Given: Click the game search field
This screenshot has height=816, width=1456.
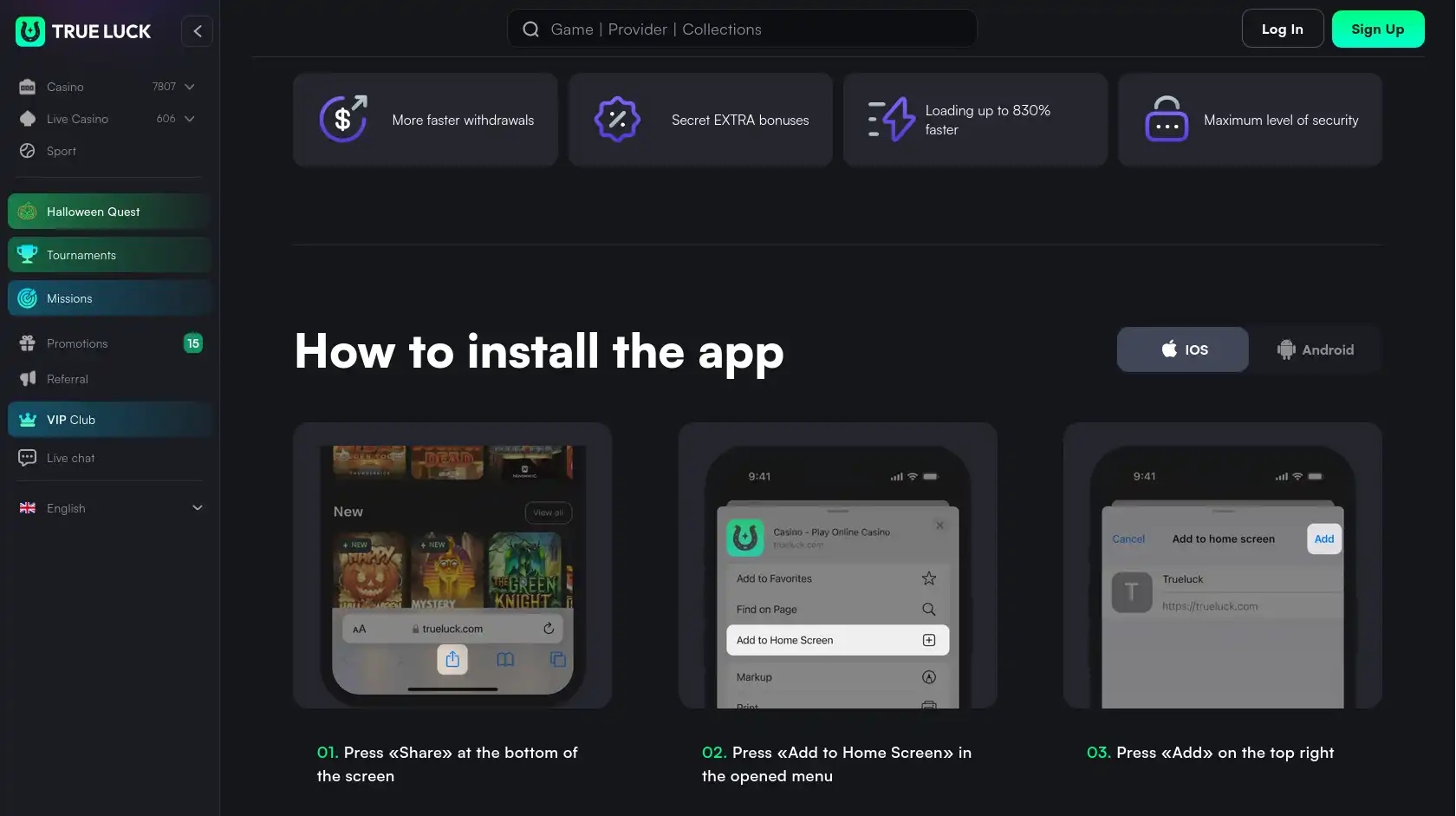Looking at the screenshot, I should (742, 29).
